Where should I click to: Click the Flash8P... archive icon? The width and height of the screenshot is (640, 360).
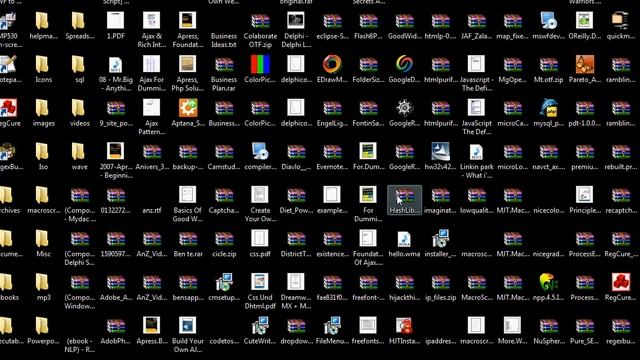click(368, 20)
